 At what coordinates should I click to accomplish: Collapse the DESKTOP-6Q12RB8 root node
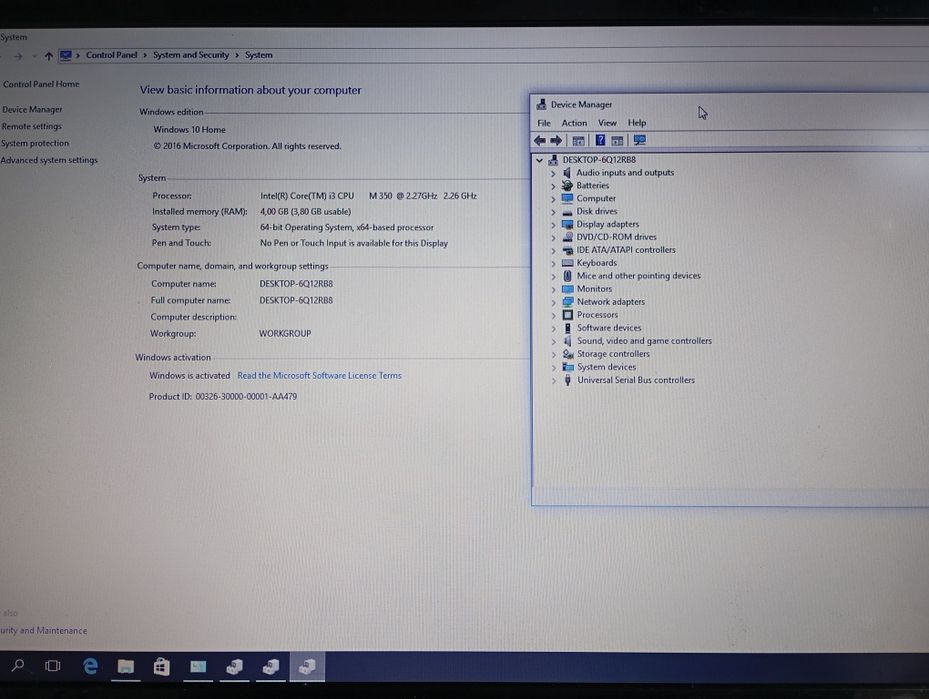pos(539,160)
